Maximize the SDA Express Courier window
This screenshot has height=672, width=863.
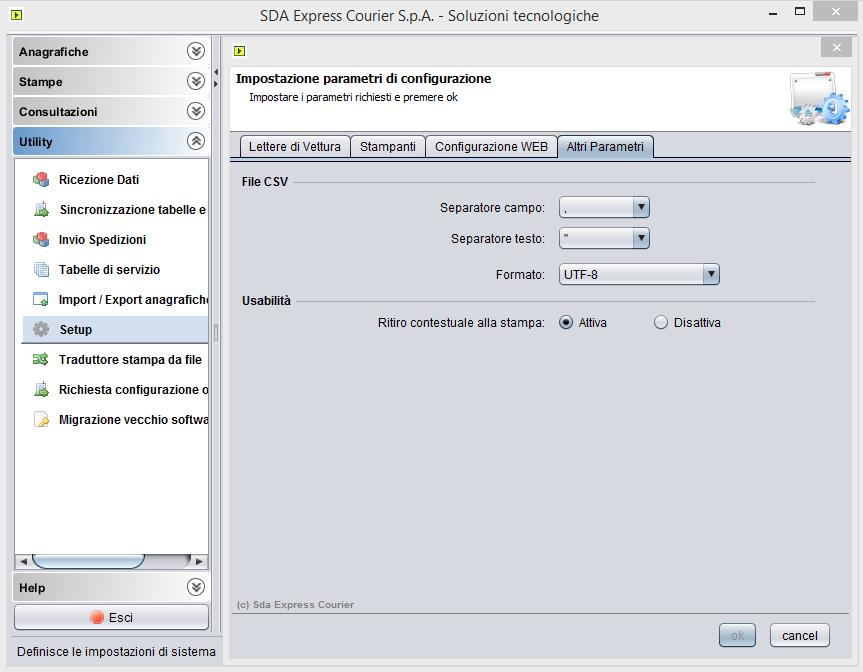point(800,12)
